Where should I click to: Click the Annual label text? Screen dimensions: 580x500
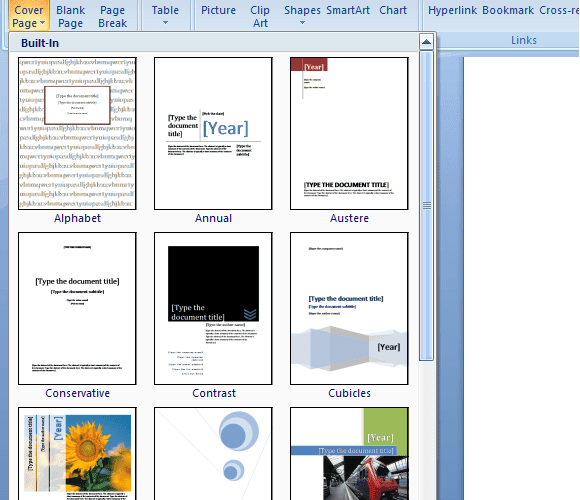(213, 218)
